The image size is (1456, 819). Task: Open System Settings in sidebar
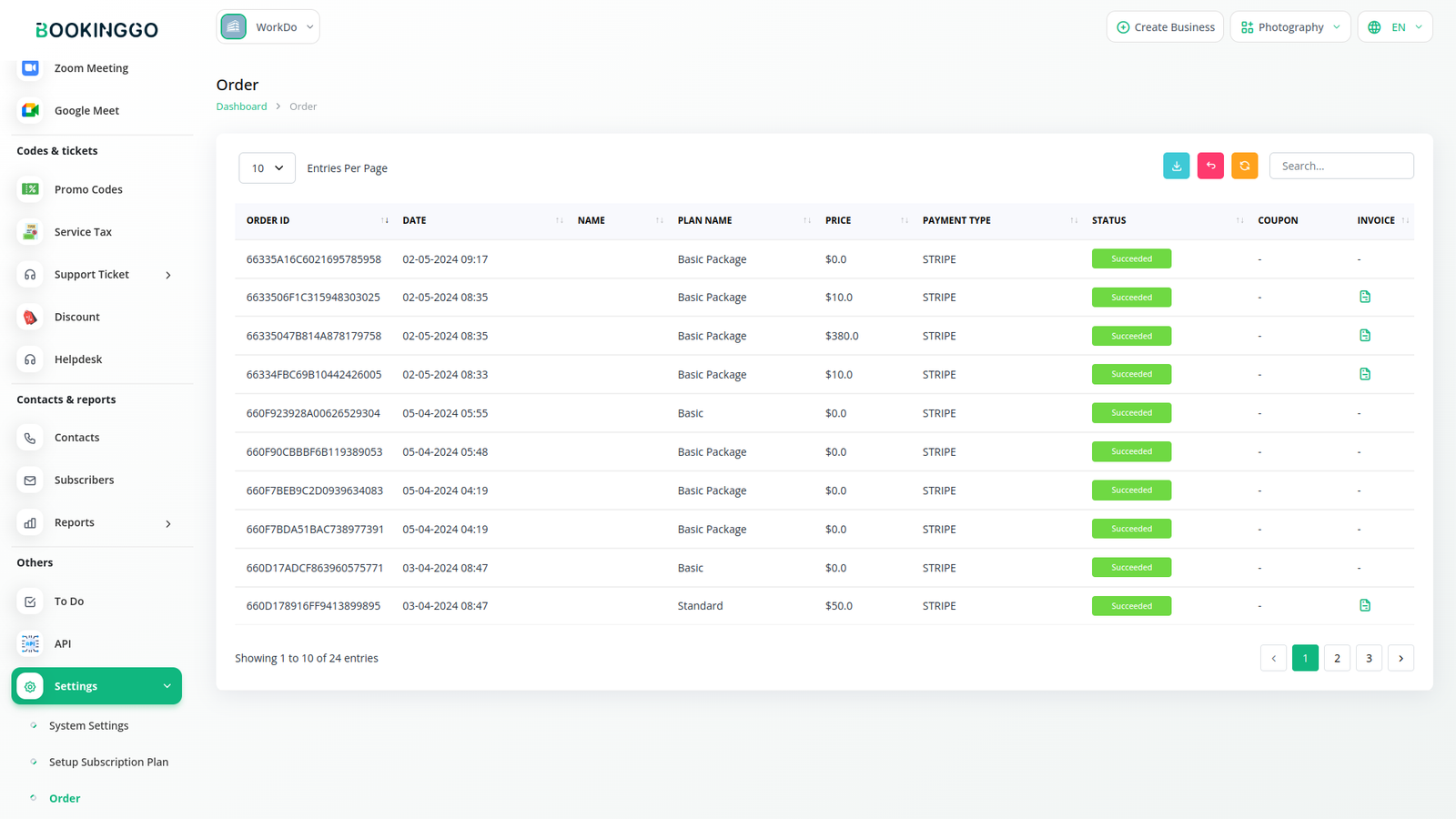pyautogui.click(x=88, y=725)
